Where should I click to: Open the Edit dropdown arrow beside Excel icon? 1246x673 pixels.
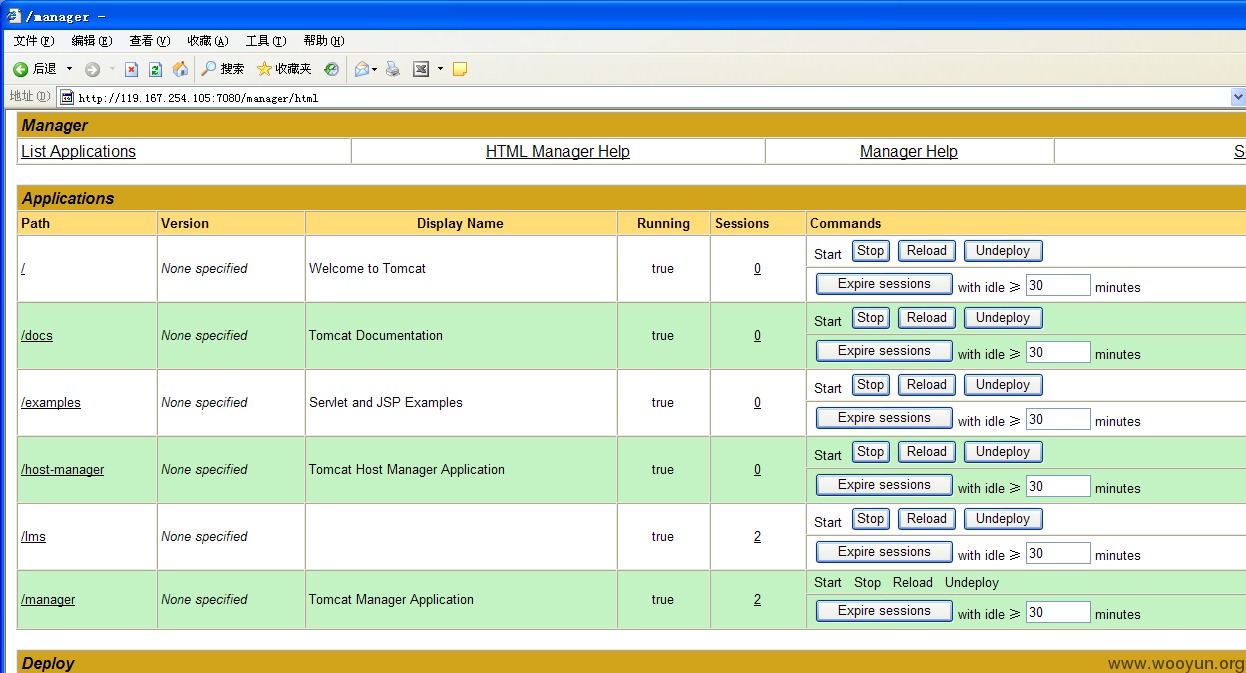[440, 69]
